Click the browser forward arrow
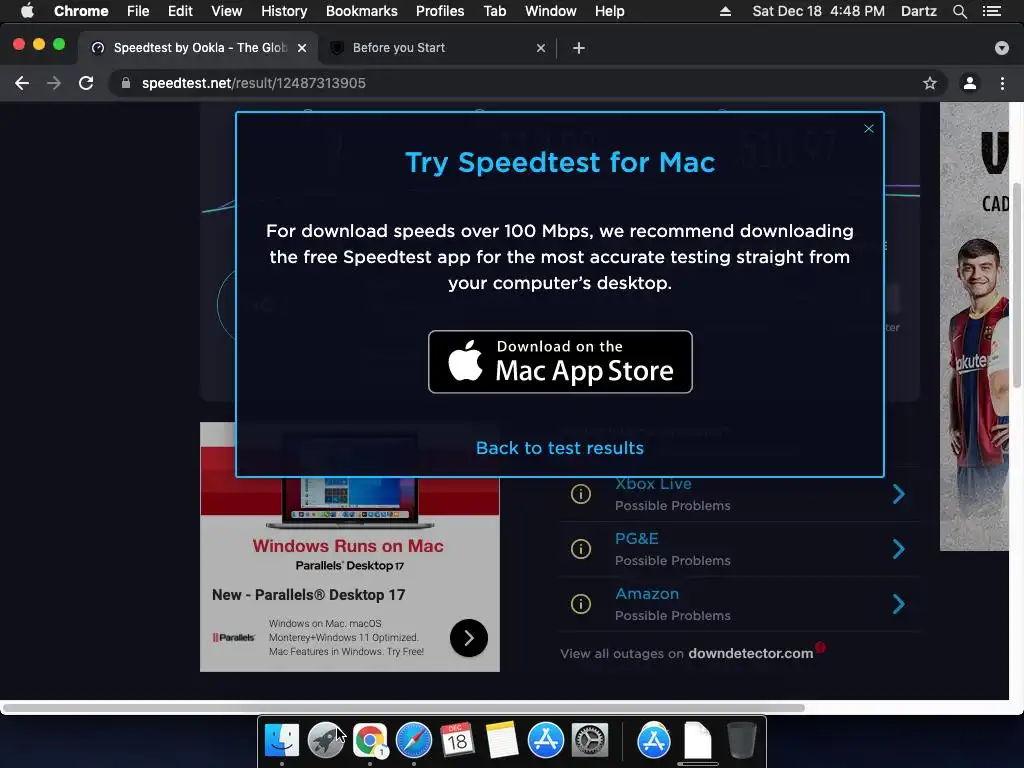 (54, 83)
